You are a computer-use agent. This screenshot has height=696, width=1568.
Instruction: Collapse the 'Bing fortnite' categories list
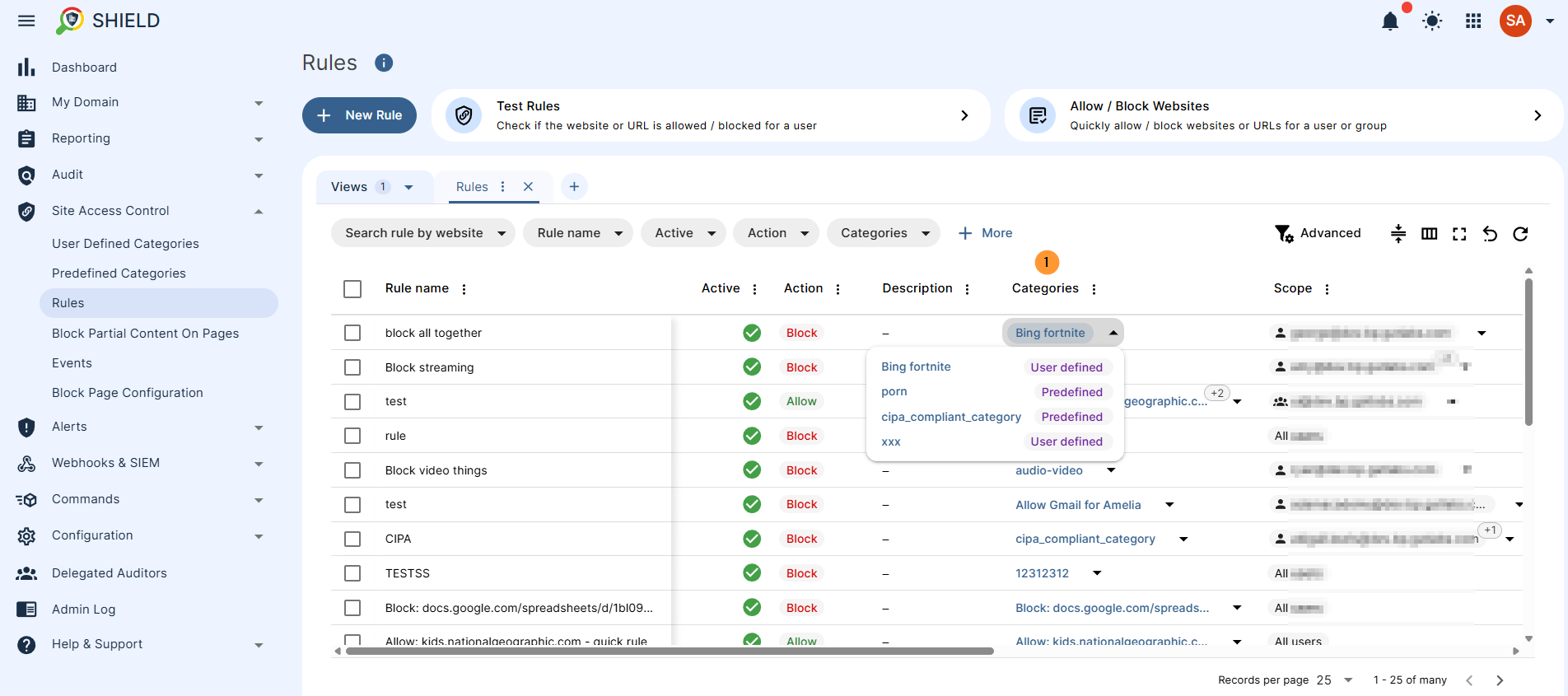[1113, 333]
